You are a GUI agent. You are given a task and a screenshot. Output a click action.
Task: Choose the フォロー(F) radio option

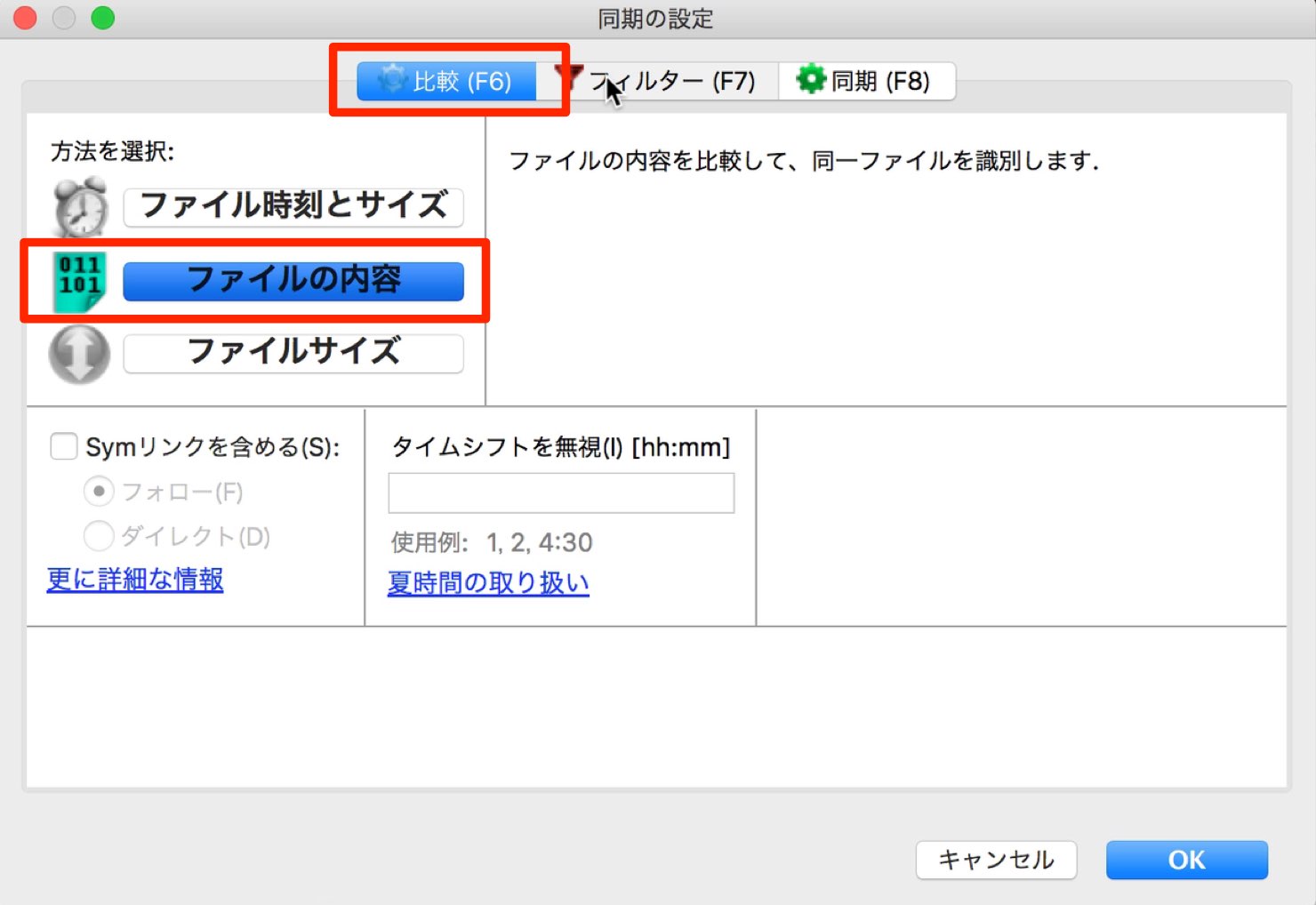99,491
